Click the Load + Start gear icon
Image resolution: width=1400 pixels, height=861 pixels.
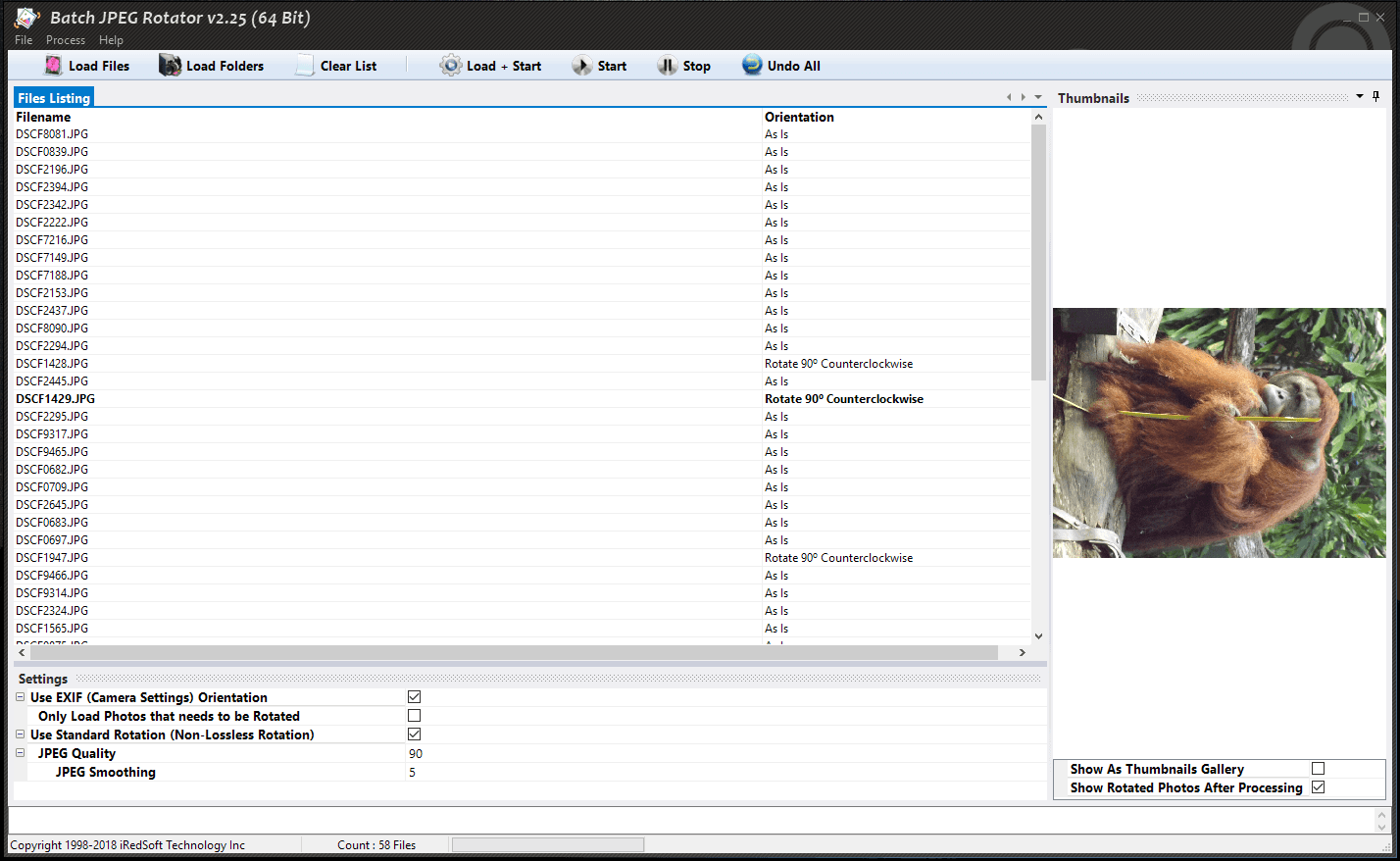tap(450, 66)
